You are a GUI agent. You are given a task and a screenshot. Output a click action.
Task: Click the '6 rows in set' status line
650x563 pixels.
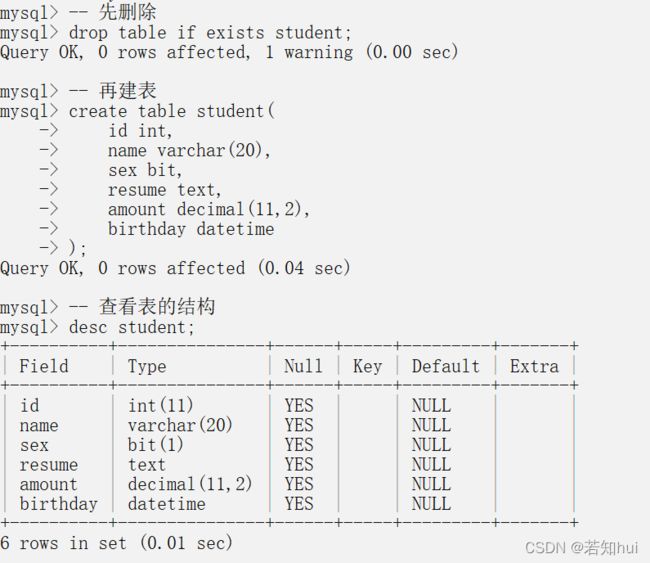(x=116, y=543)
